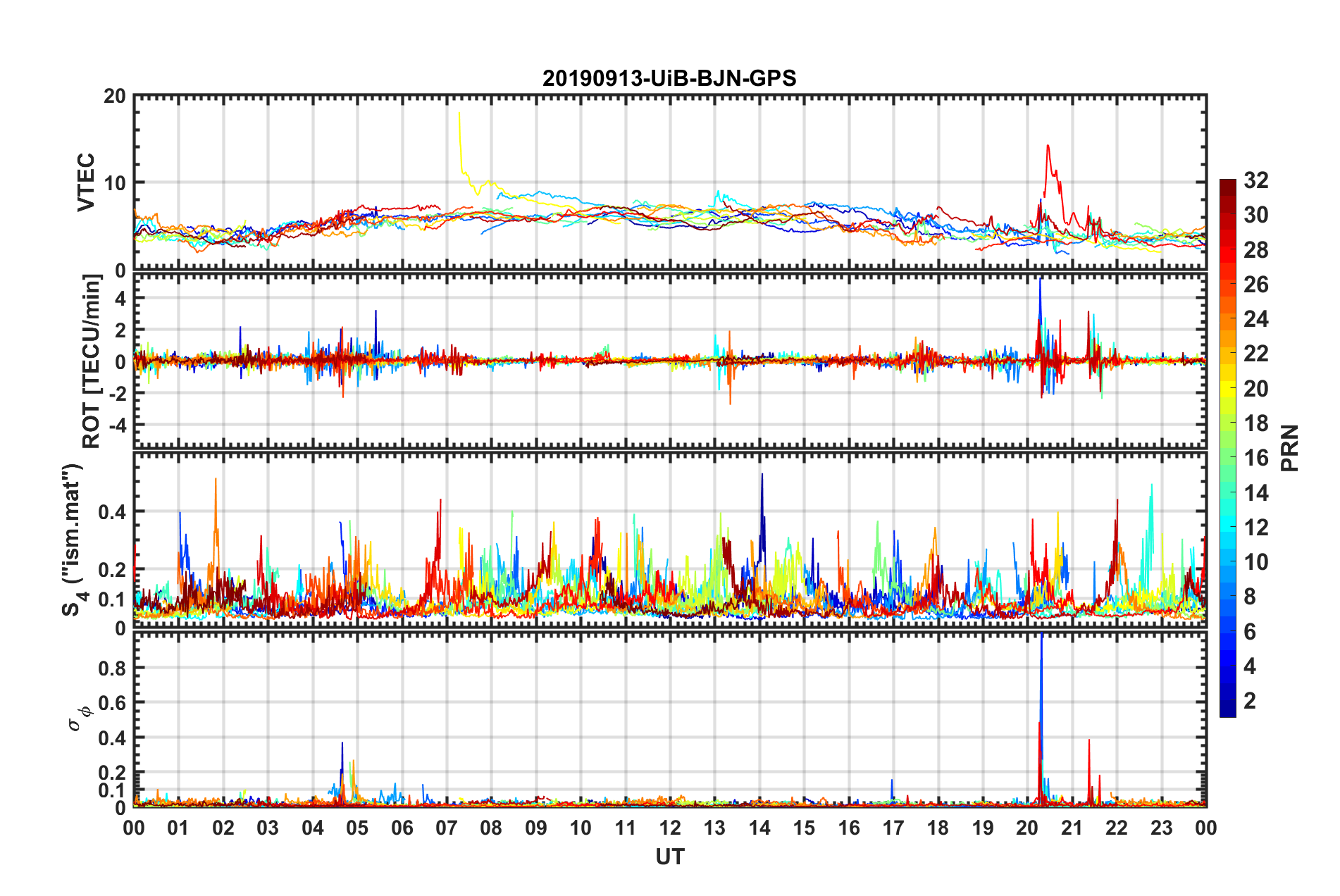Click UT axis hour tick 01

(x=178, y=828)
